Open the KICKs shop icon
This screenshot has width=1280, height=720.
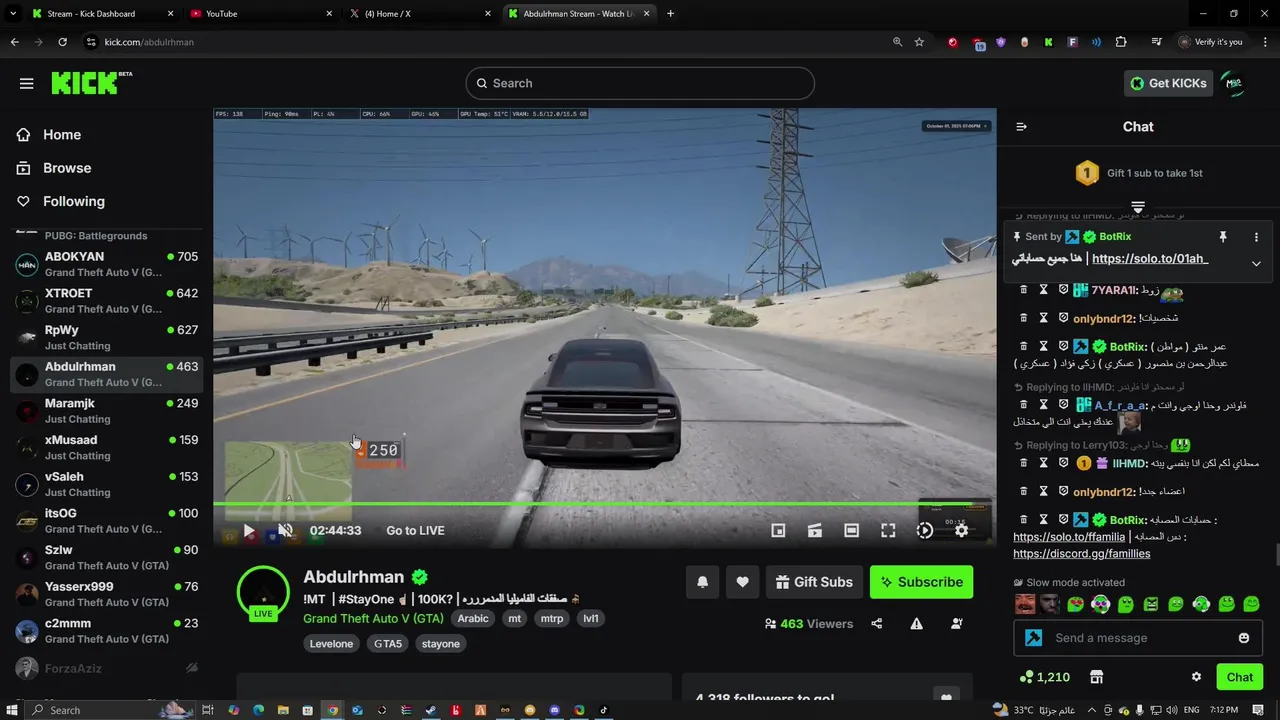click(1096, 677)
